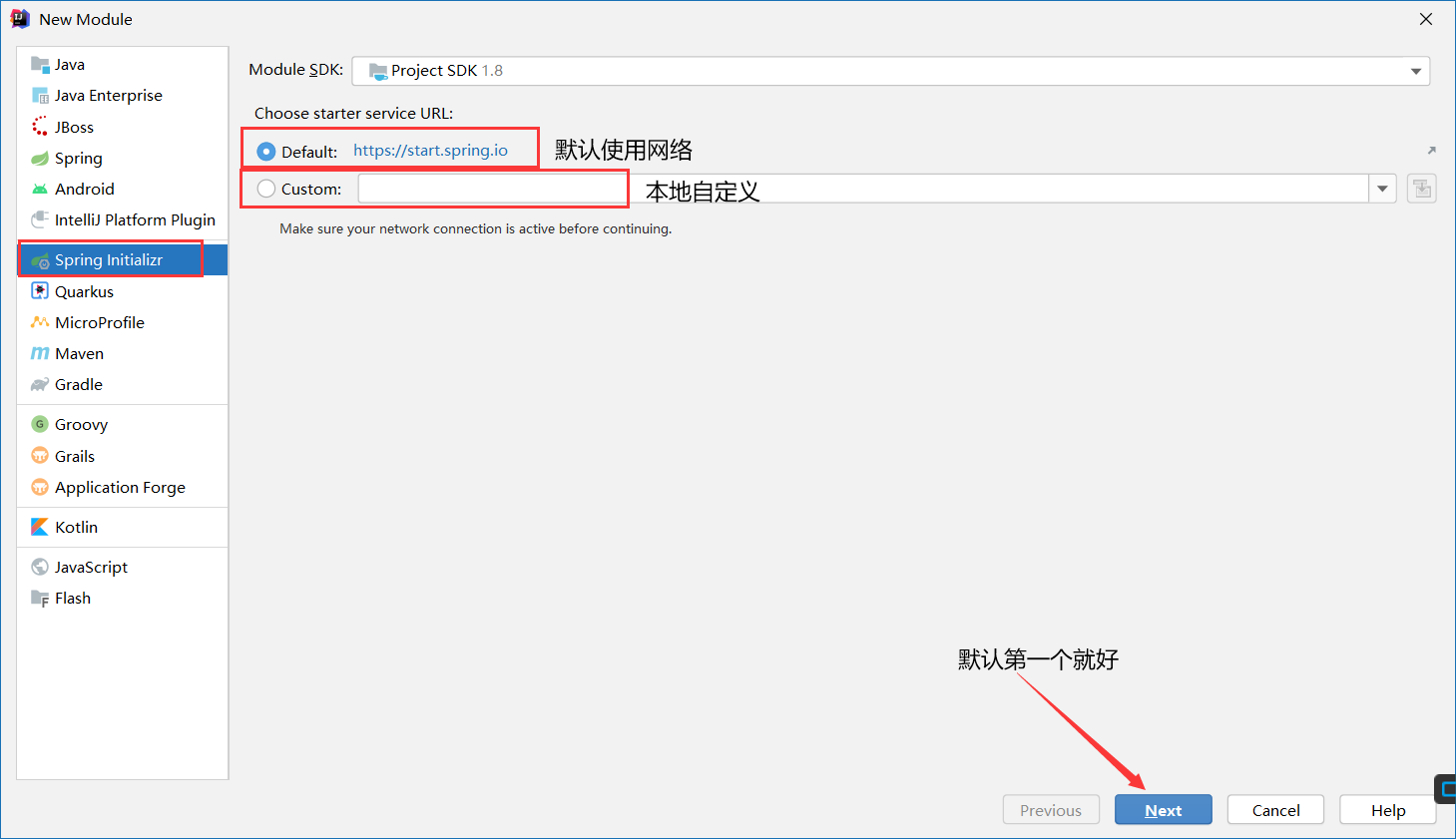Click the small expand arrow icon at right
Image resolution: width=1456 pixels, height=839 pixels.
1431,151
